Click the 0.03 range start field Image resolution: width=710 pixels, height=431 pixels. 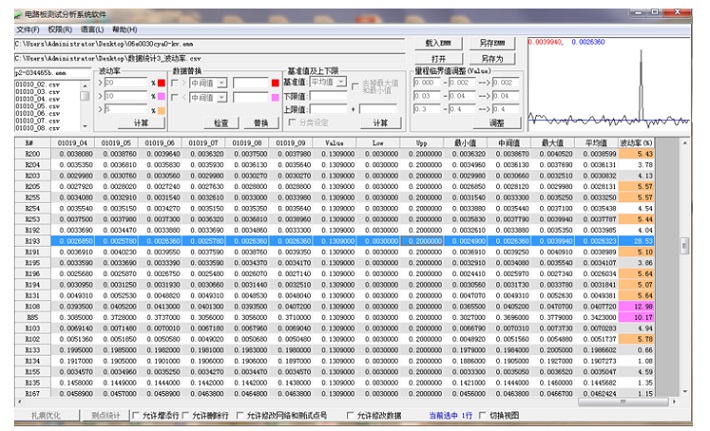[x=426, y=96]
